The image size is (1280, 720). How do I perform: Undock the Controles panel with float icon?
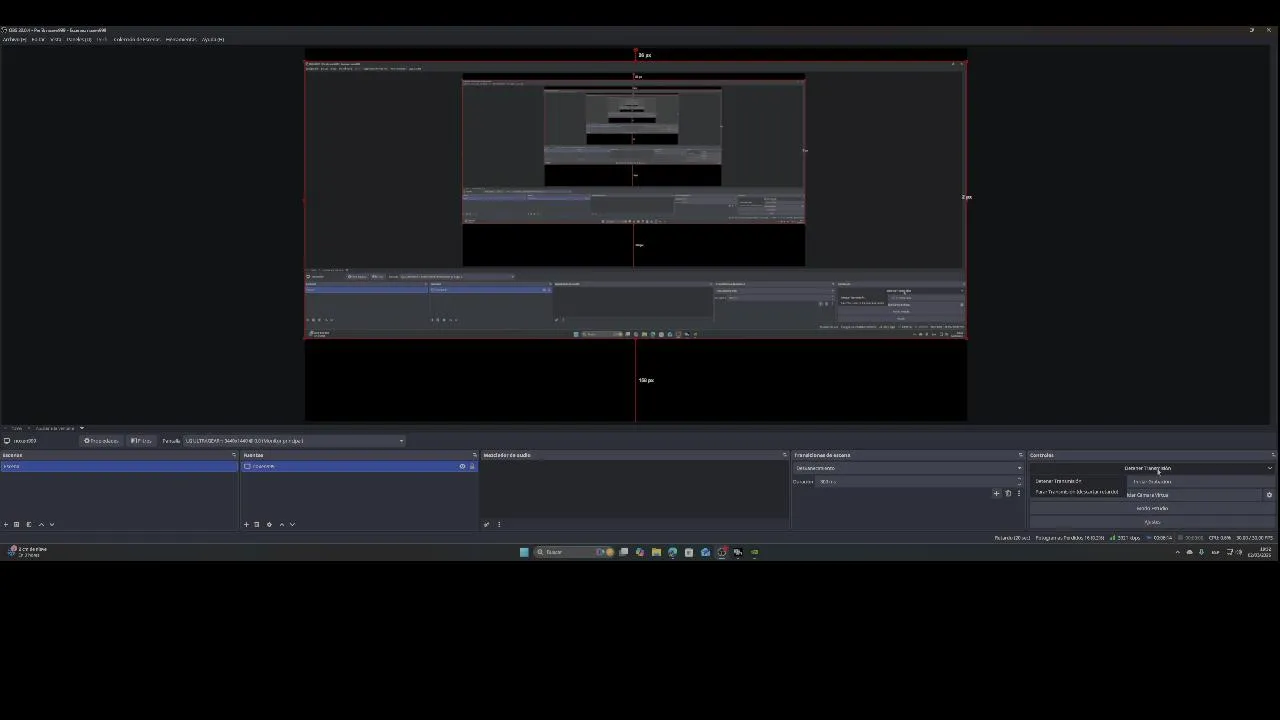pos(1273,455)
